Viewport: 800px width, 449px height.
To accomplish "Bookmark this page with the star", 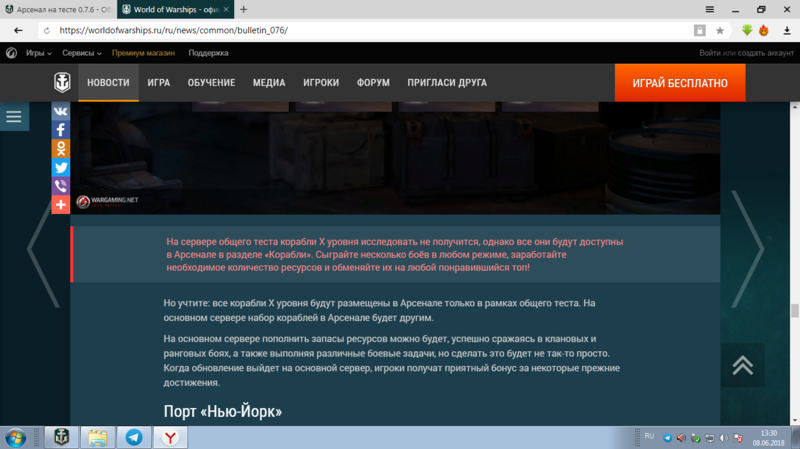I will point(720,31).
